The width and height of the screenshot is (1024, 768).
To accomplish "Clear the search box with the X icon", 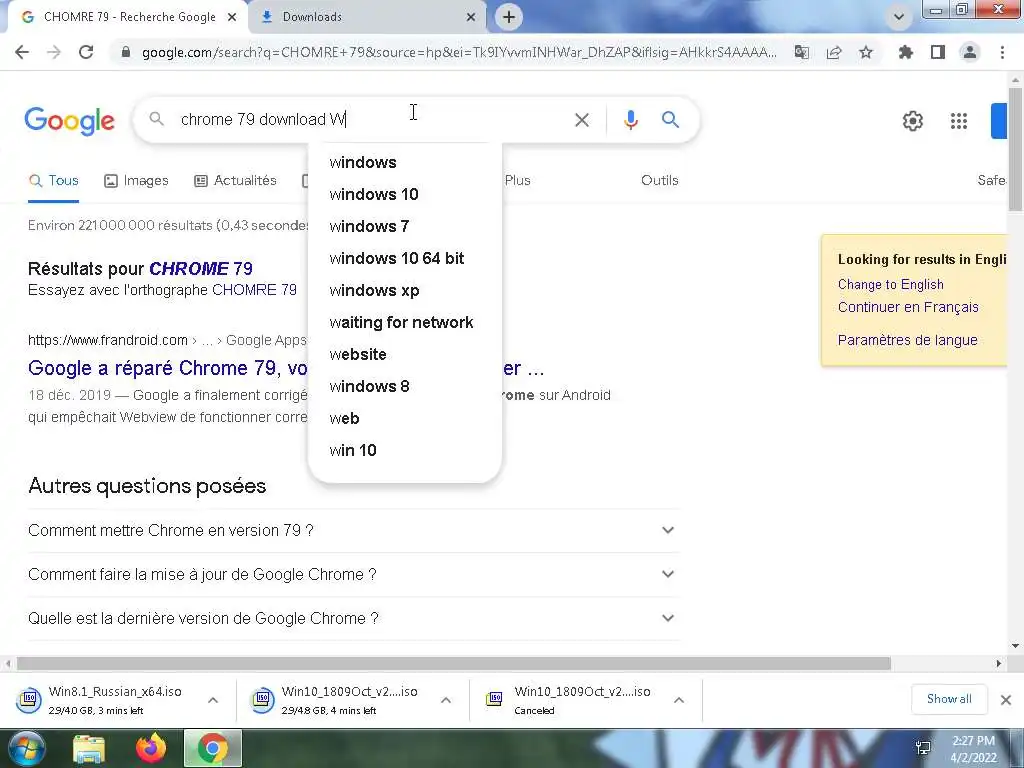I will pyautogui.click(x=582, y=120).
